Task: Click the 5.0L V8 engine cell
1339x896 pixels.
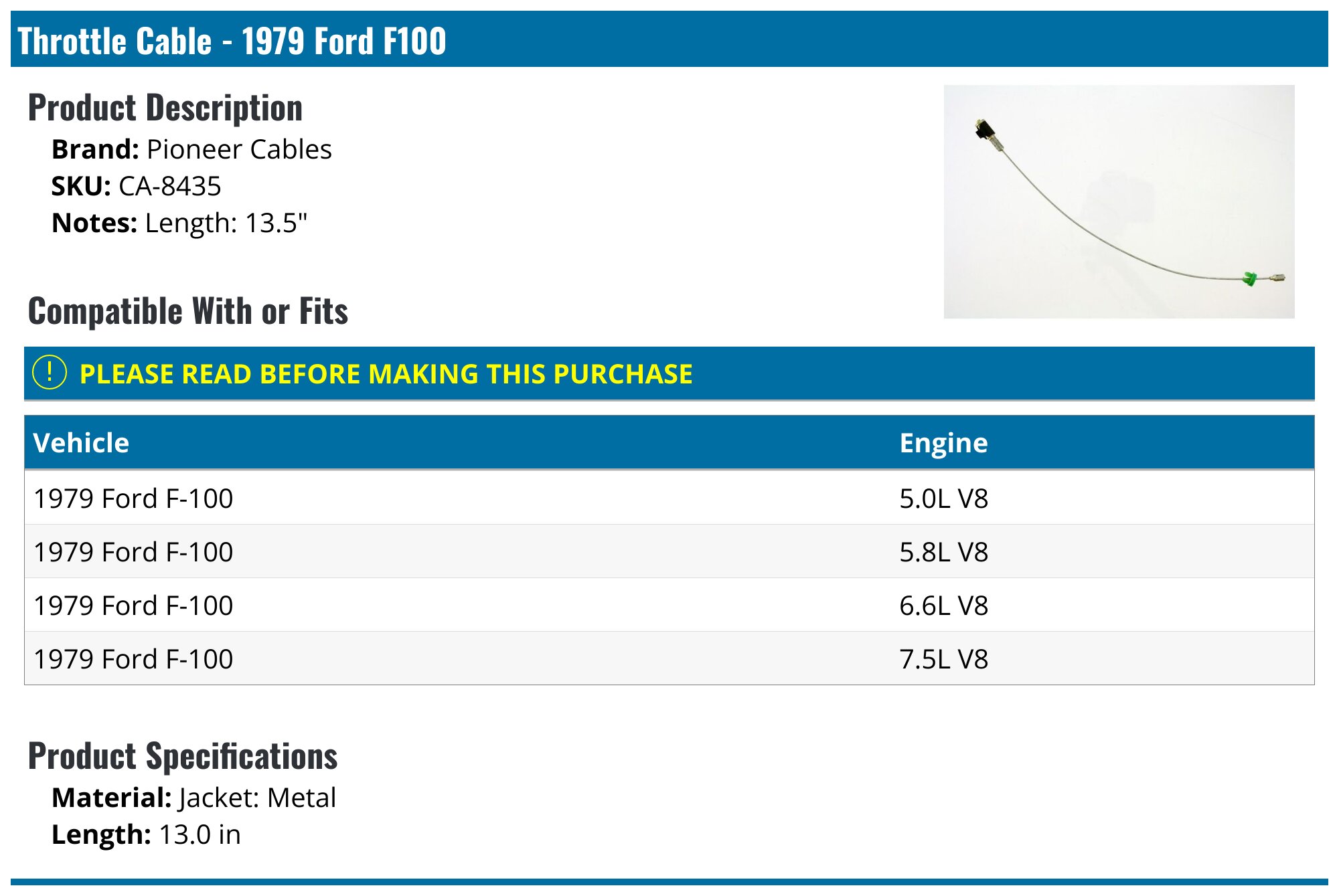Action: click(x=943, y=499)
